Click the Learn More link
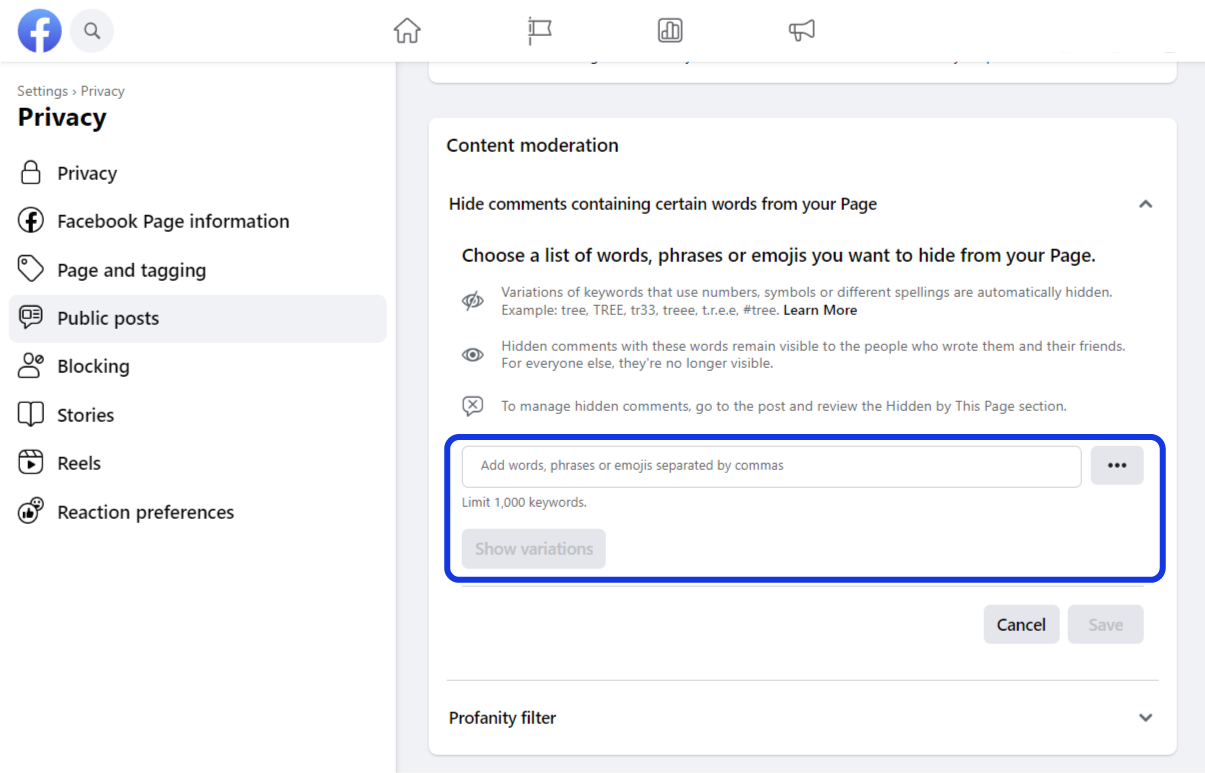This screenshot has height=773, width=1205. point(820,310)
